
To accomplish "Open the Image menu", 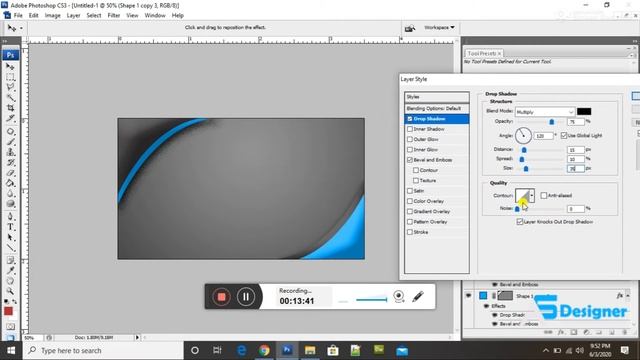I will coord(53,15).
